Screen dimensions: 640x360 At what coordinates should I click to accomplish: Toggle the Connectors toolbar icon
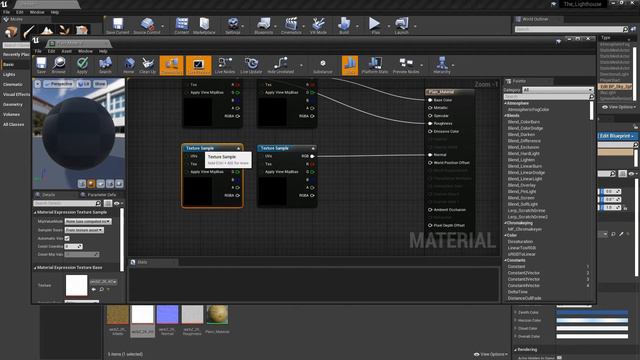click(x=171, y=65)
